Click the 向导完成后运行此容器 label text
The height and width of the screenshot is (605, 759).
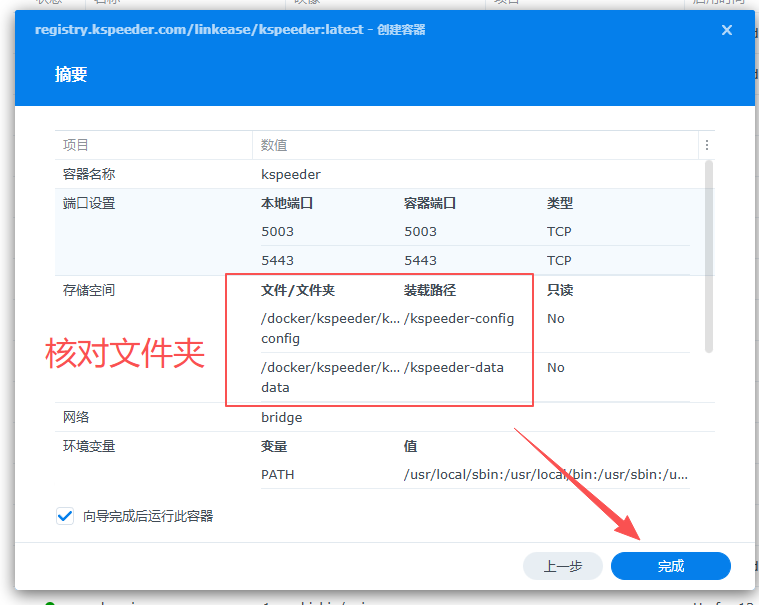pyautogui.click(x=148, y=516)
